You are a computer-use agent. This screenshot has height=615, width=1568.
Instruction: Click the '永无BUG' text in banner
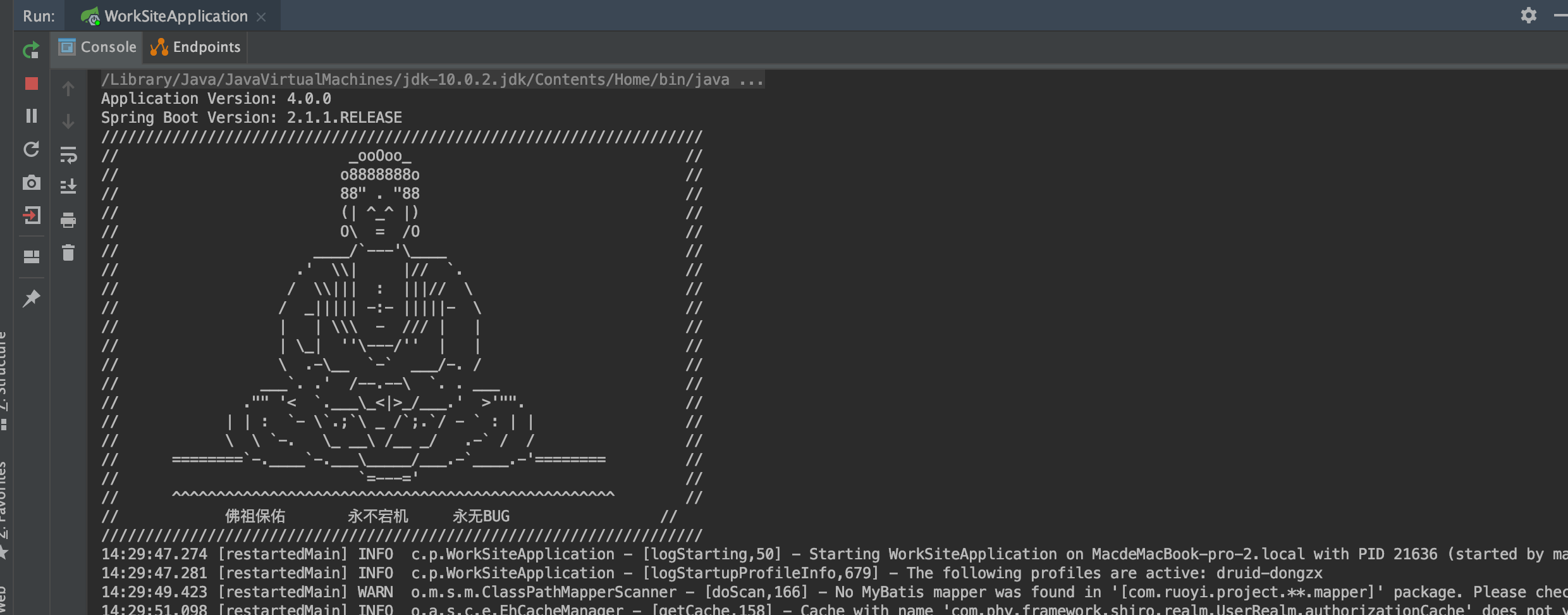[x=481, y=516]
